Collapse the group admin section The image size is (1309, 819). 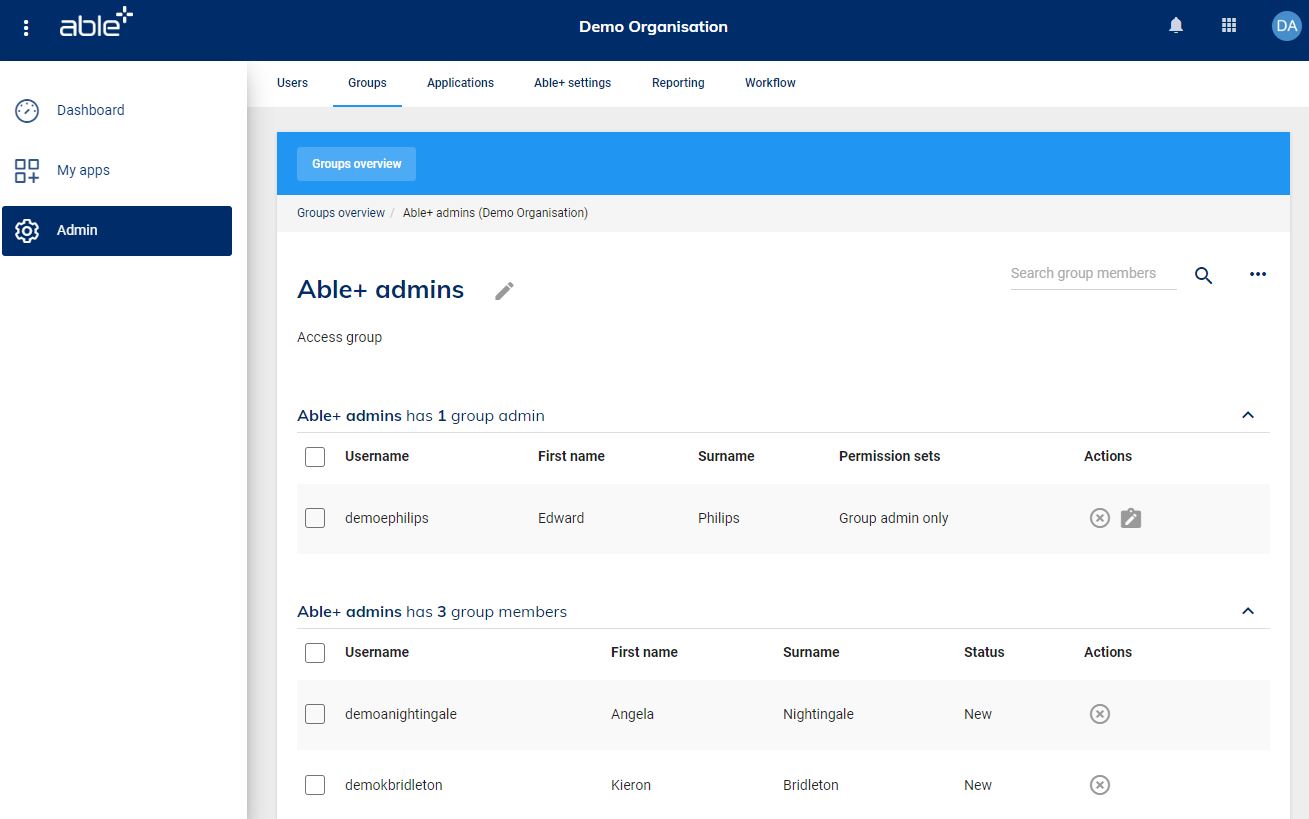click(x=1247, y=415)
